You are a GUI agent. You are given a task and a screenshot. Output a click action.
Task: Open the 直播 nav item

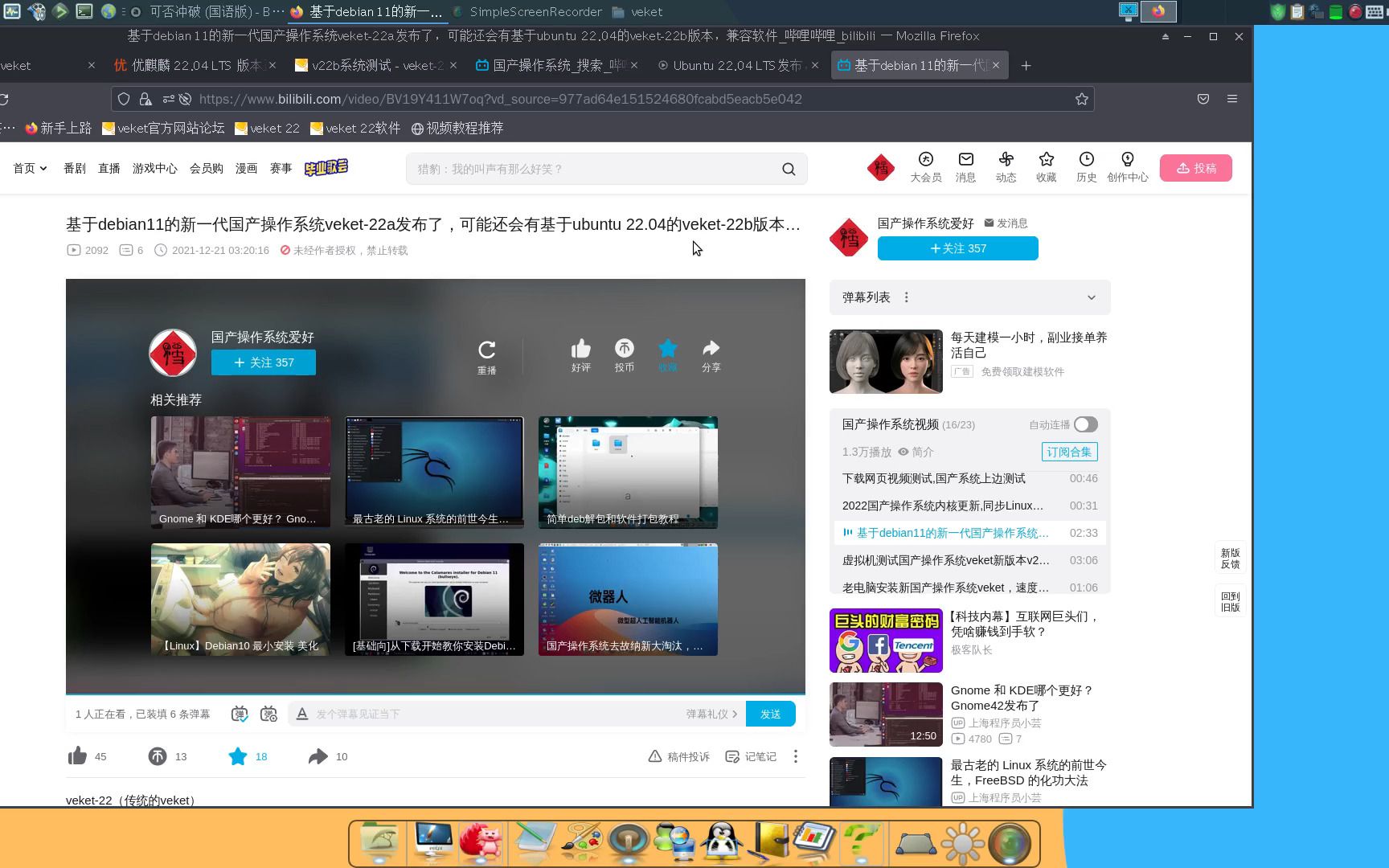[x=109, y=168]
